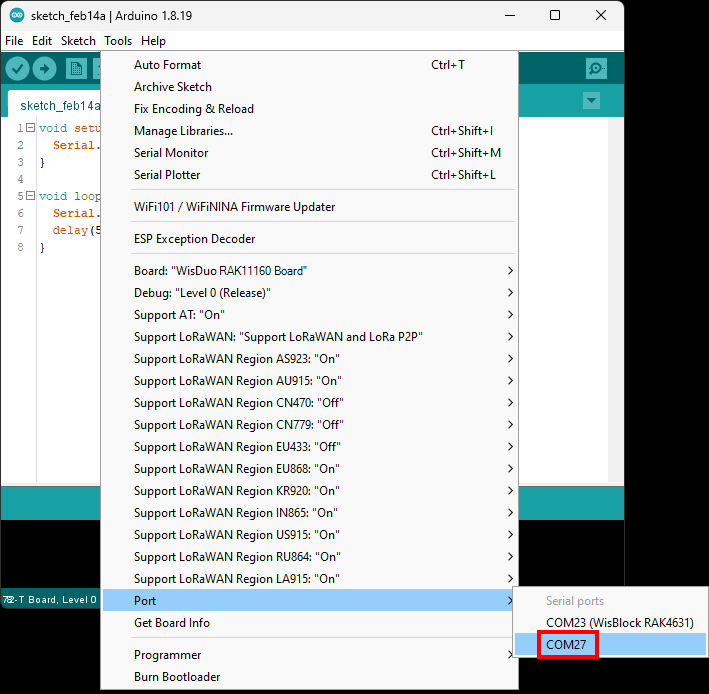
Task: Expand LoRaWAN Region US915 submenu
Action: tap(310, 535)
